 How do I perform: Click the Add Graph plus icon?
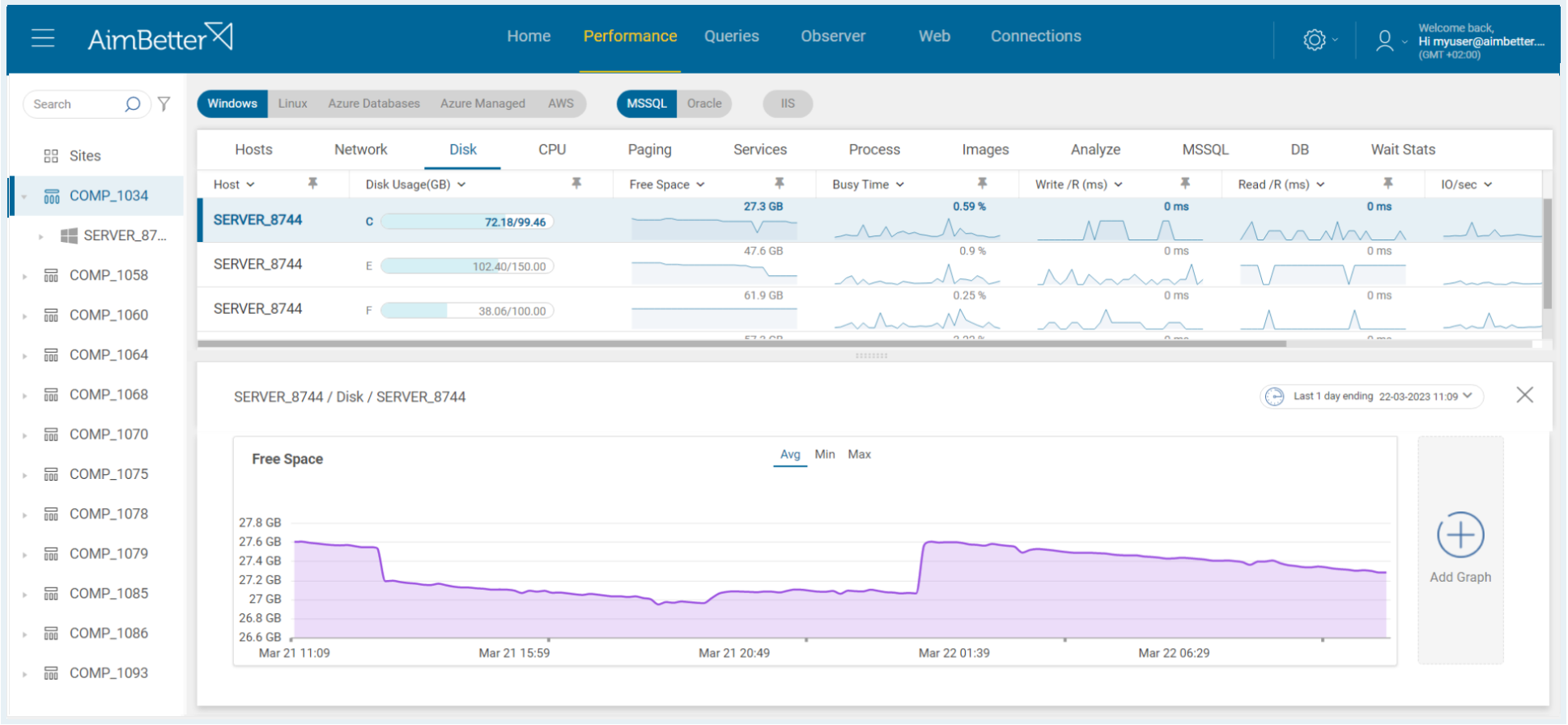[x=1460, y=535]
